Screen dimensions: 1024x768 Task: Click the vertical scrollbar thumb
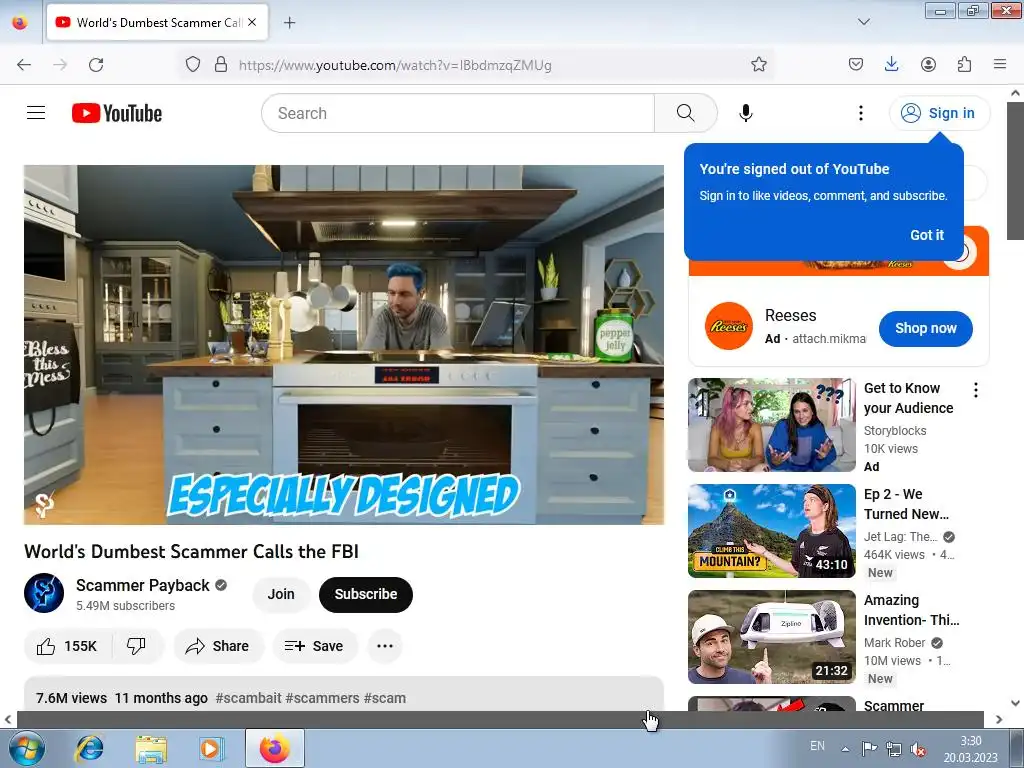click(1015, 170)
